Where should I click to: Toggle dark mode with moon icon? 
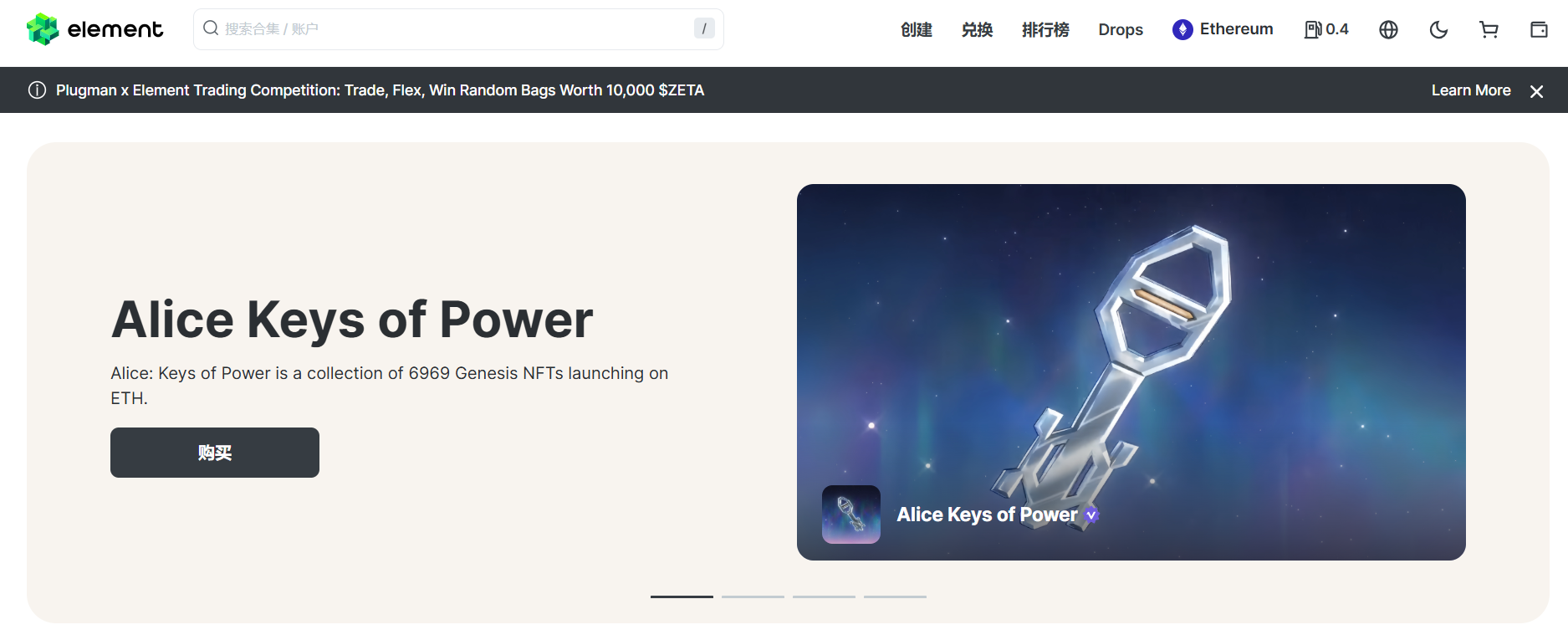pos(1438,29)
